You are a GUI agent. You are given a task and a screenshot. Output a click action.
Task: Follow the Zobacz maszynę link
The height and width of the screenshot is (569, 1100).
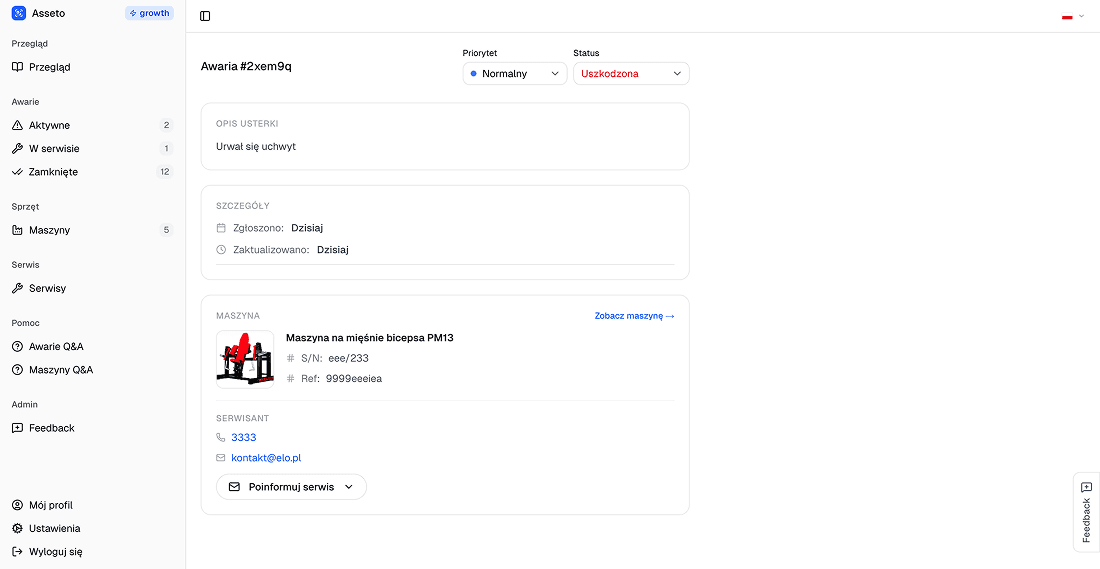pyautogui.click(x=634, y=316)
